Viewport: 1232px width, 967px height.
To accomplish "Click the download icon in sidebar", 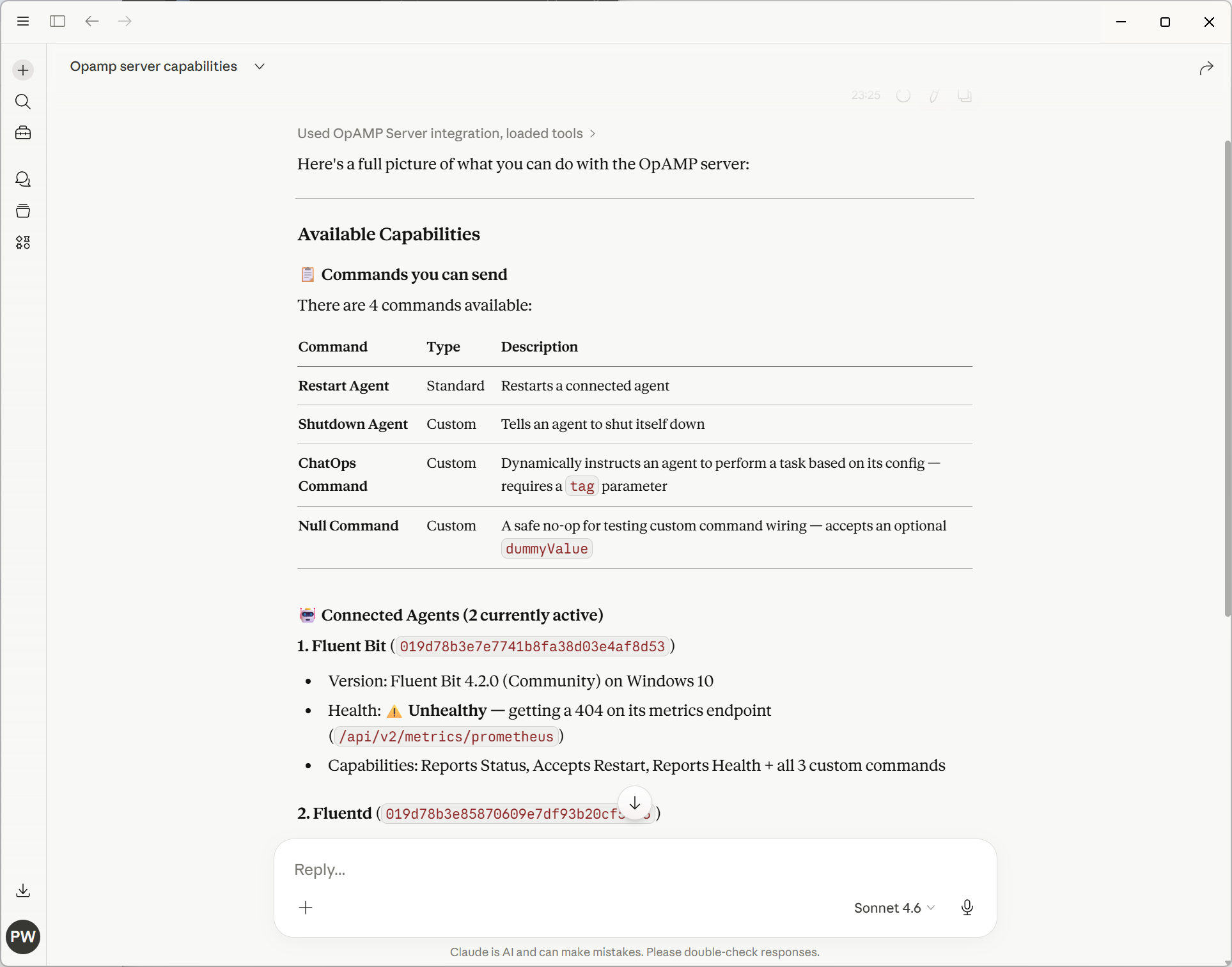I will point(23,890).
